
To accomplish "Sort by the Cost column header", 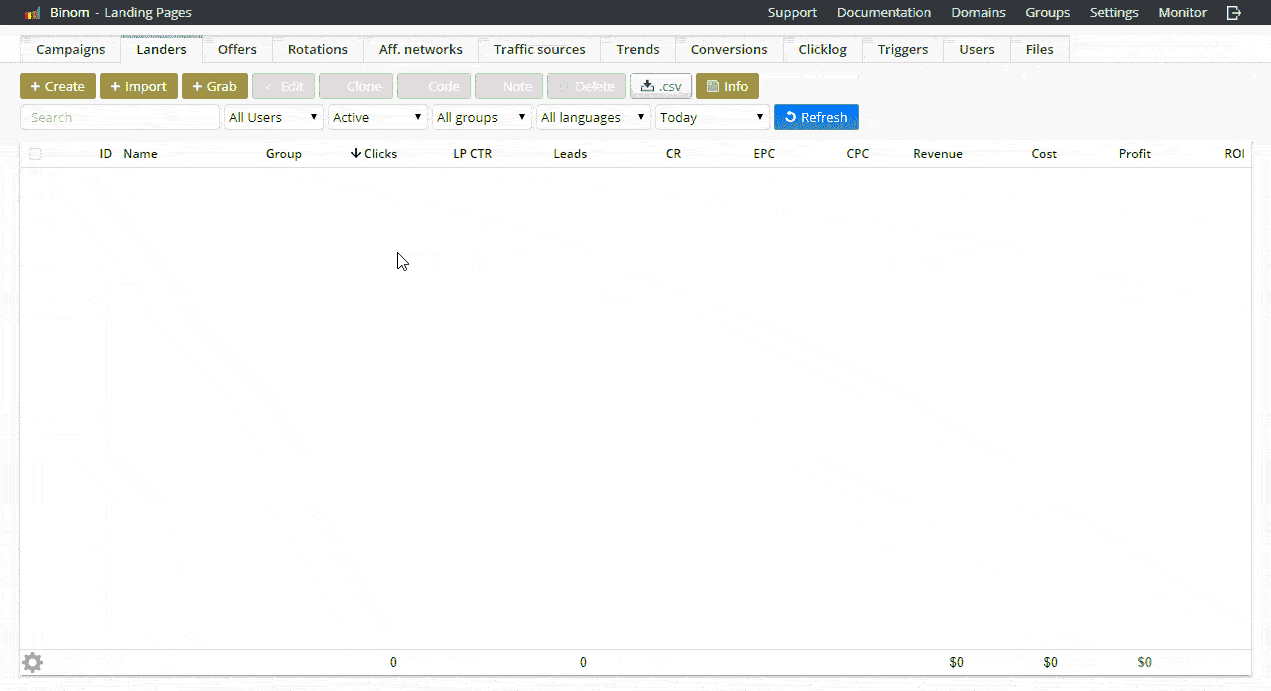I will tap(1044, 154).
